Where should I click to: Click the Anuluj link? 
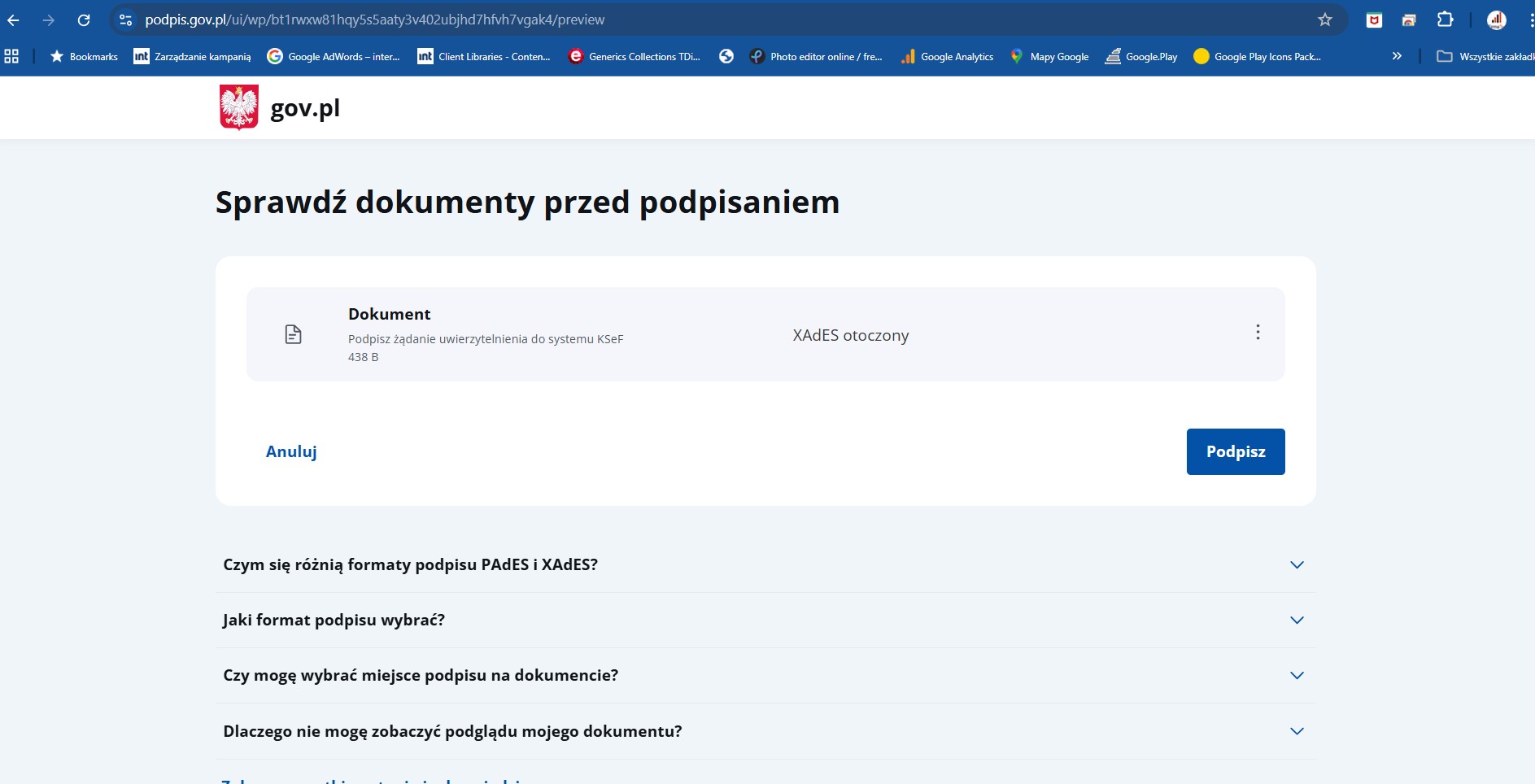(x=291, y=451)
